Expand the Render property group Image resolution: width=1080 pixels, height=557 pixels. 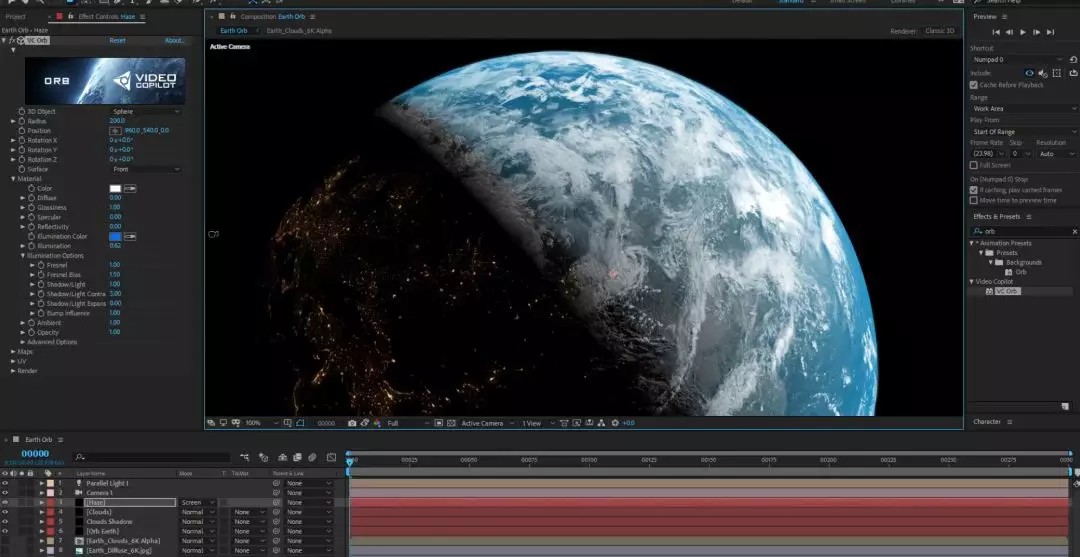[x=13, y=371]
